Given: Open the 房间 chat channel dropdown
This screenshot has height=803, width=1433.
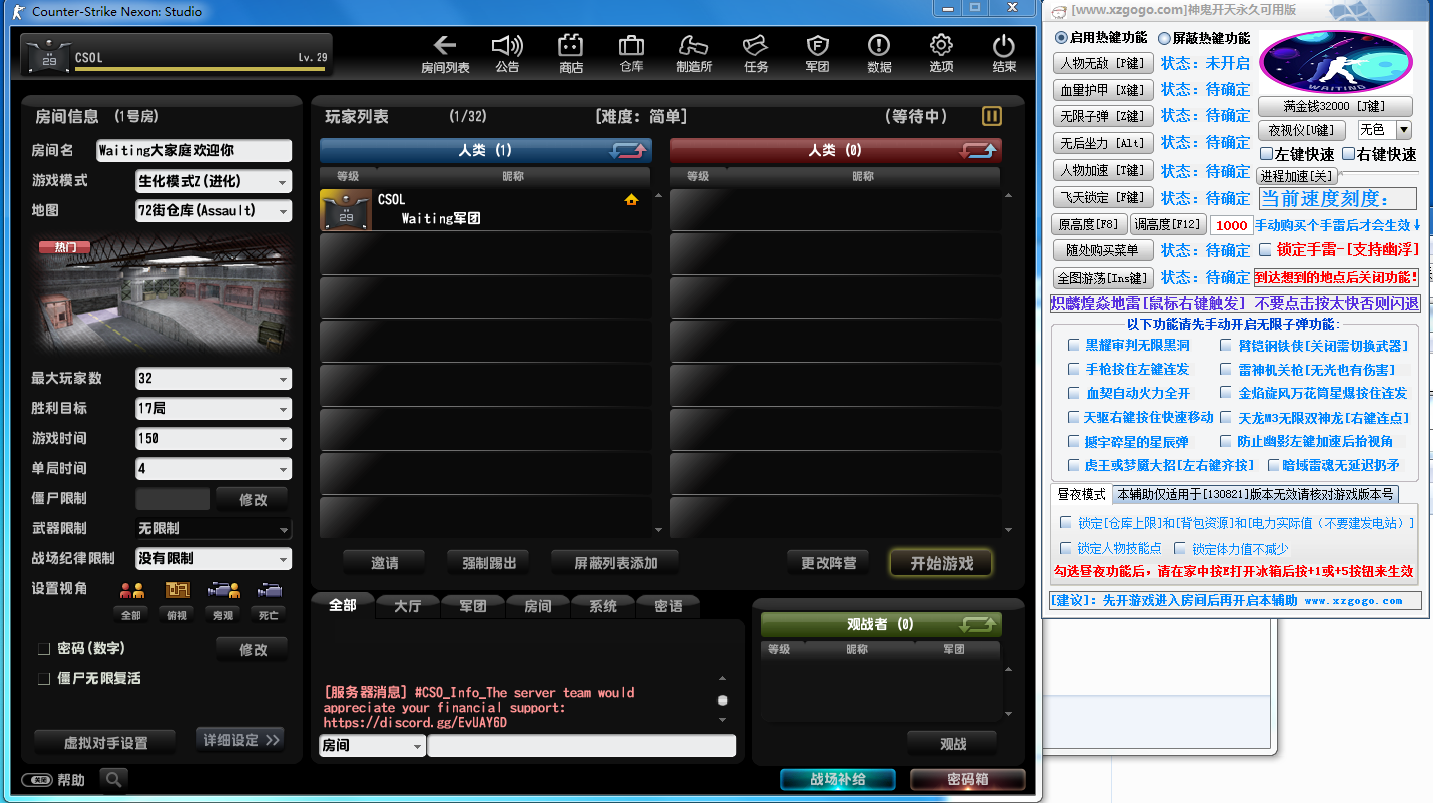Looking at the screenshot, I should pyautogui.click(x=372, y=746).
